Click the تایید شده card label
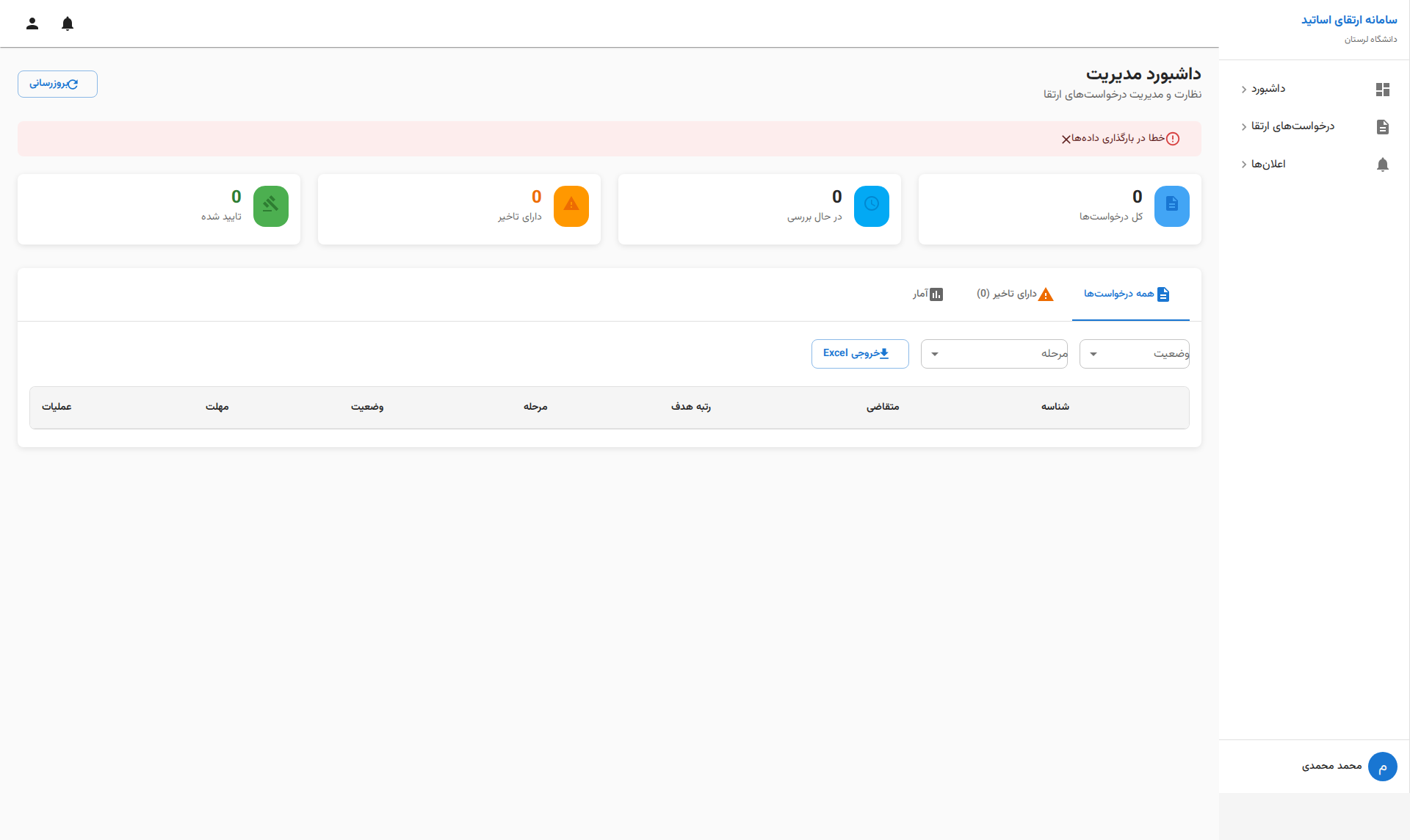The image size is (1410, 840). click(x=221, y=217)
